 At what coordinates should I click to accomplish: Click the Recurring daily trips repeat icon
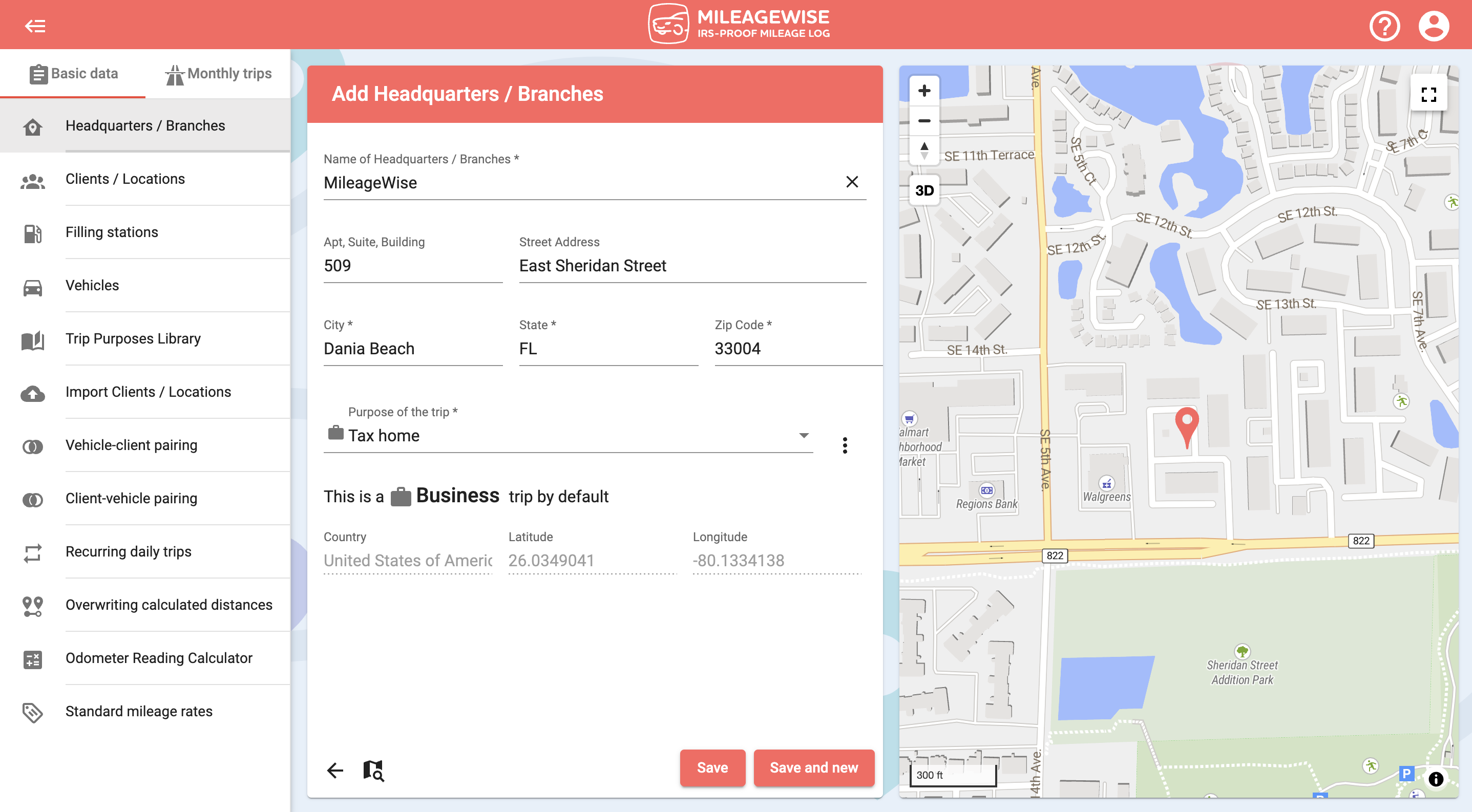tap(33, 553)
